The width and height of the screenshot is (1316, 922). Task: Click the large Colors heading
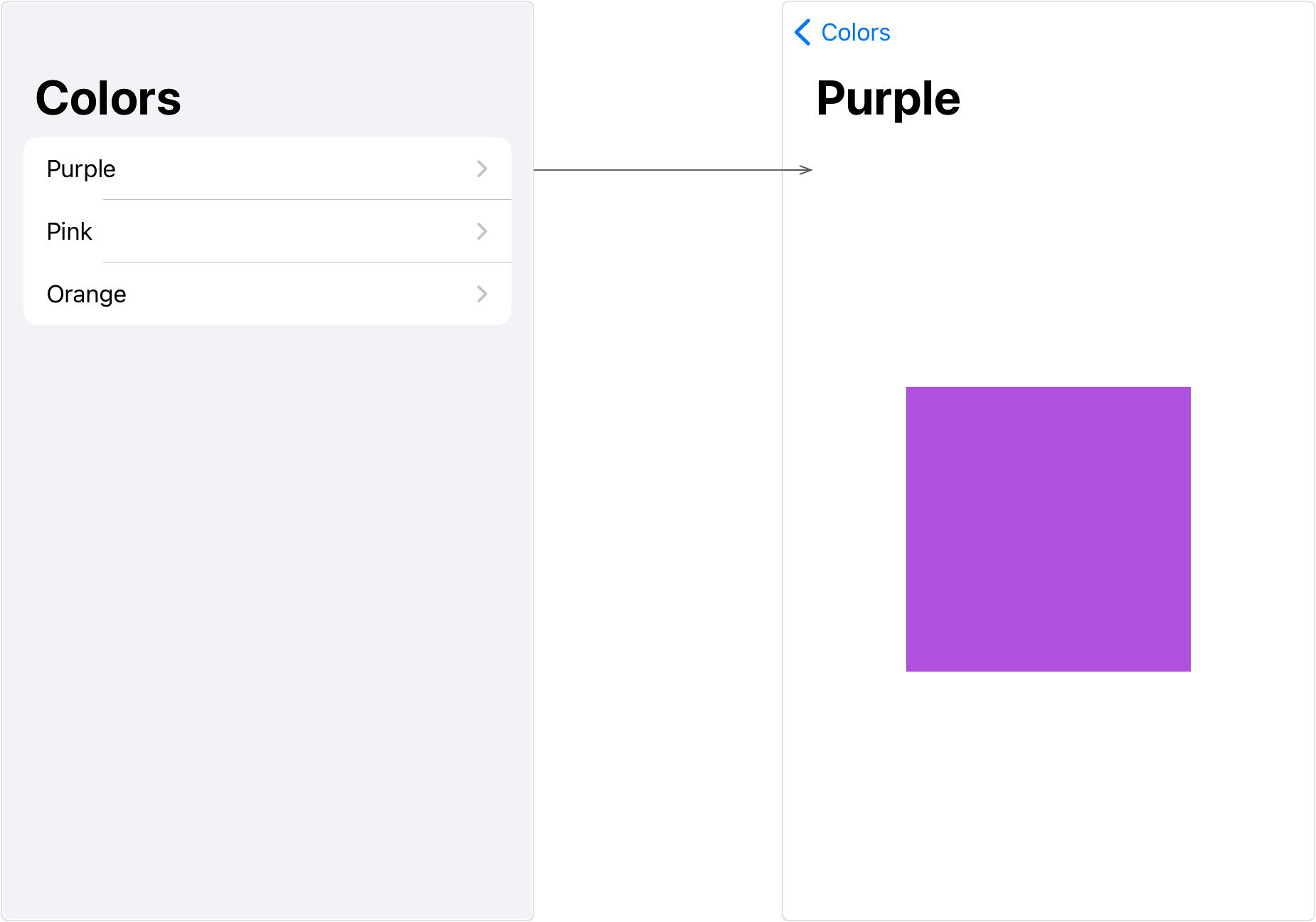108,98
